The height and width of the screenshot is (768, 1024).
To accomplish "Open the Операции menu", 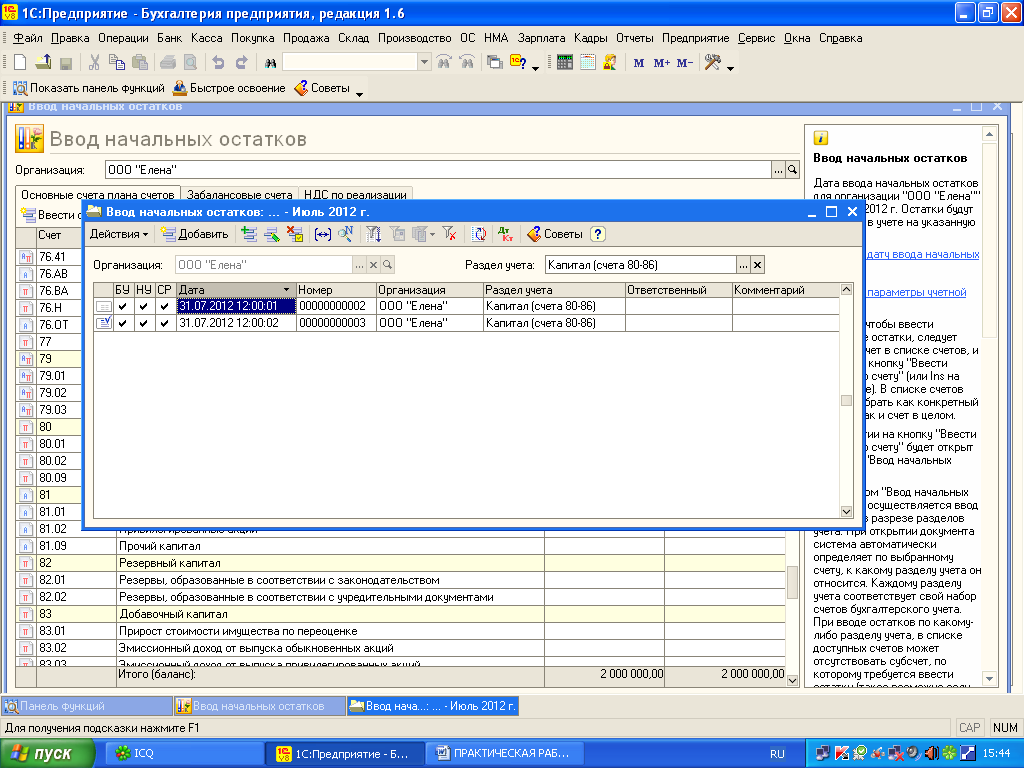I will 123,38.
